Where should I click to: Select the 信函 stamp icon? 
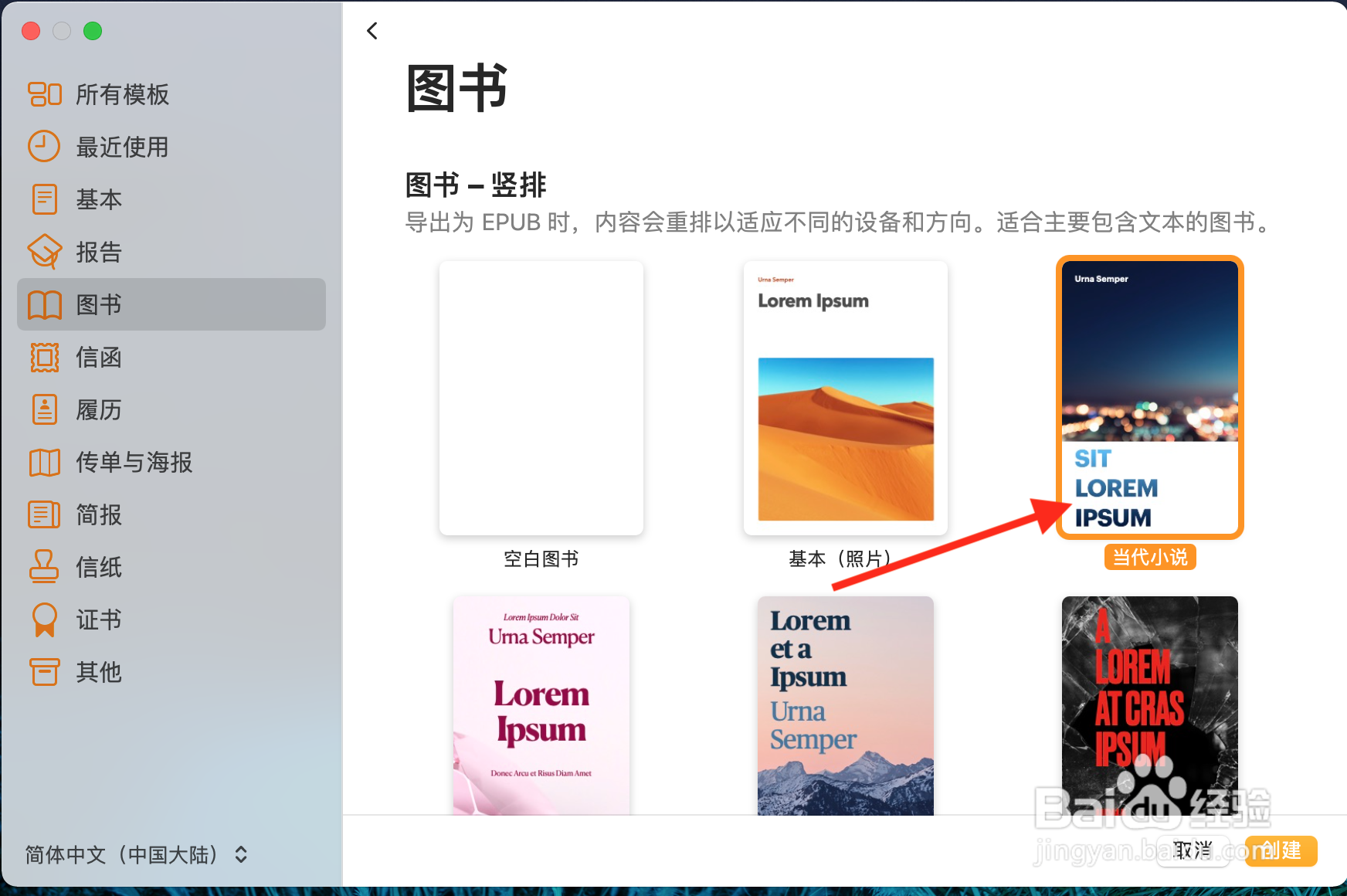[44, 357]
